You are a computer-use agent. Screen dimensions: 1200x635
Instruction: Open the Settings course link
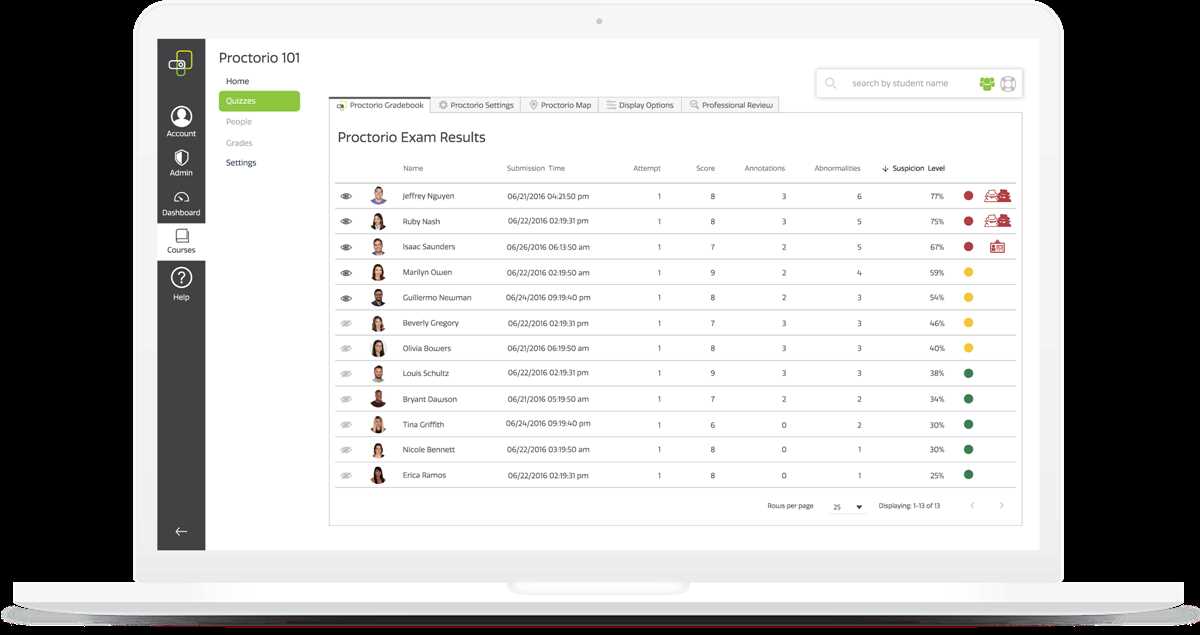click(241, 163)
